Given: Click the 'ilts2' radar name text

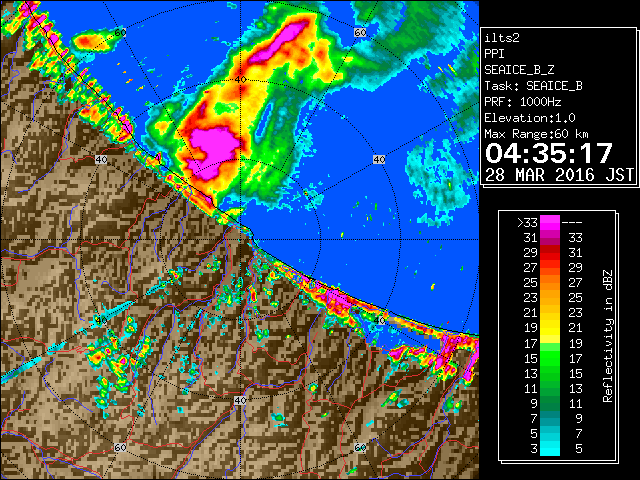Looking at the screenshot, I should click(x=502, y=38).
